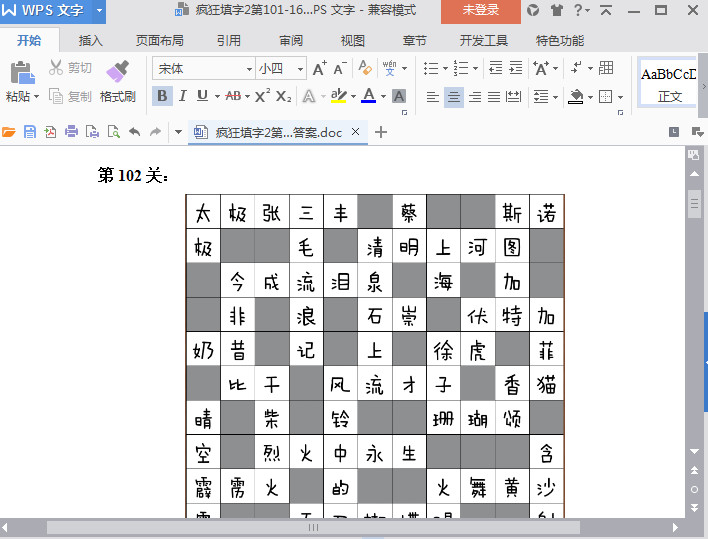This screenshot has width=708, height=539.
Task: Apply superscript formatting
Action: pyautogui.click(x=262, y=96)
